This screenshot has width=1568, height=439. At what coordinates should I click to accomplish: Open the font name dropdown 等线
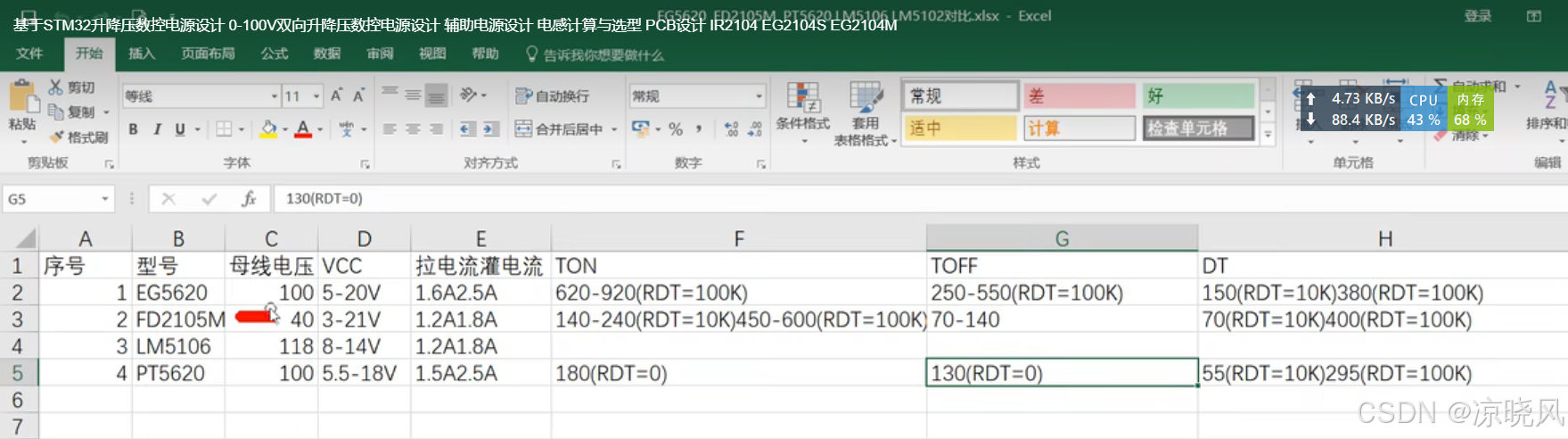tap(275, 95)
